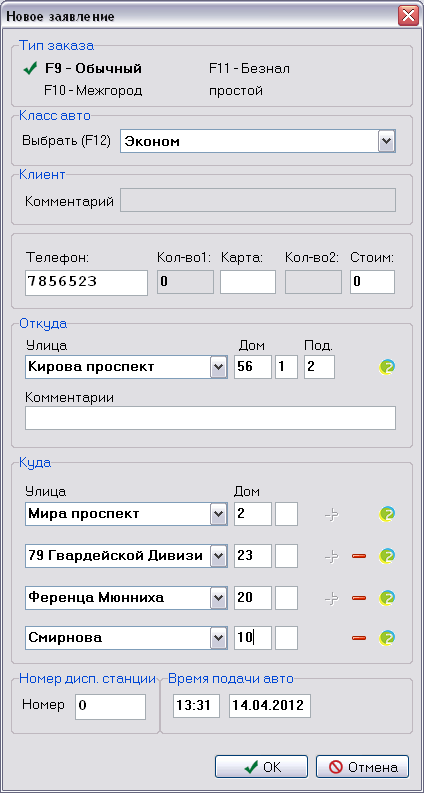This screenshot has width=424, height=793.
Task: Select F9 - Обычный order type
Action: [93, 69]
